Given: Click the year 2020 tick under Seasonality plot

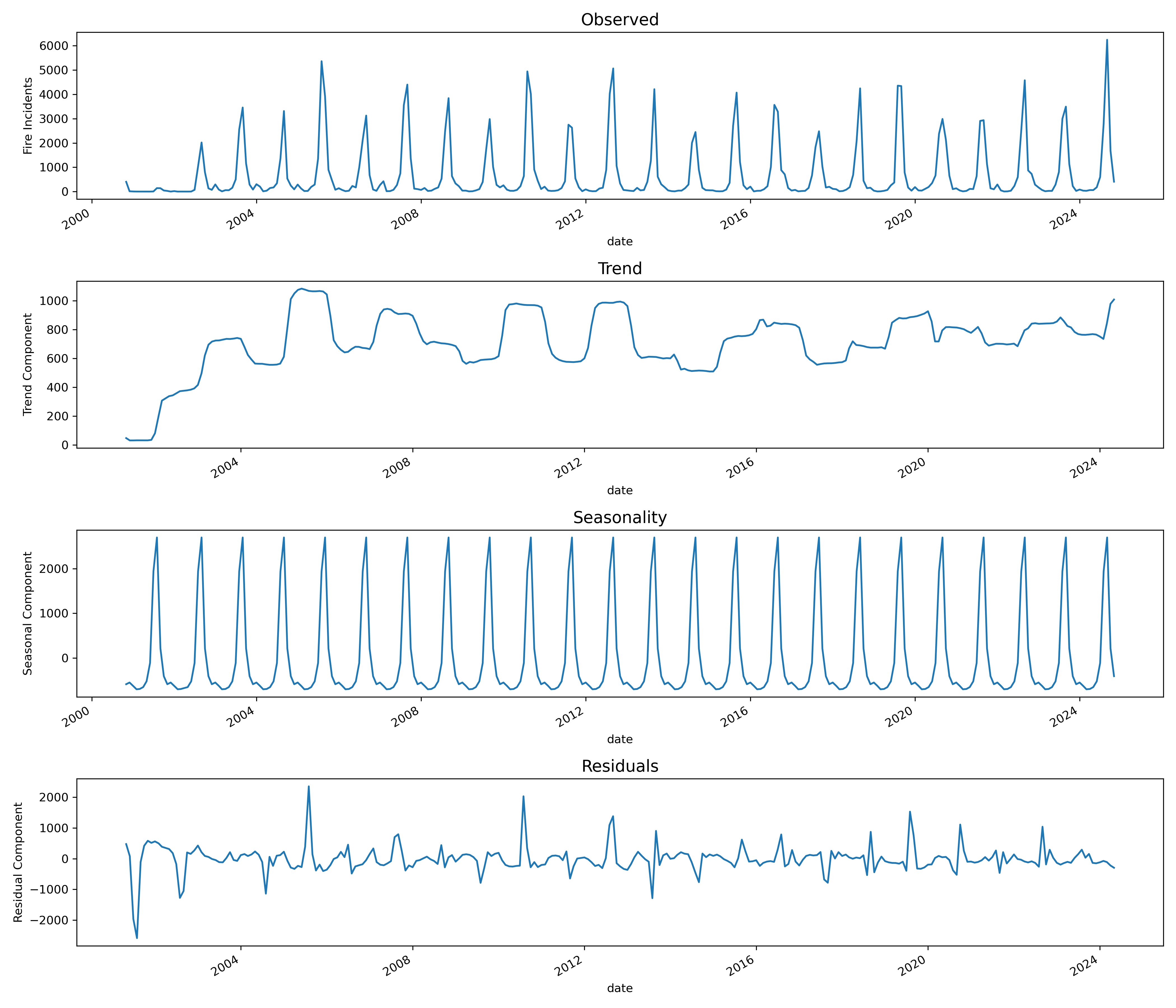Looking at the screenshot, I should pyautogui.click(x=900, y=717).
